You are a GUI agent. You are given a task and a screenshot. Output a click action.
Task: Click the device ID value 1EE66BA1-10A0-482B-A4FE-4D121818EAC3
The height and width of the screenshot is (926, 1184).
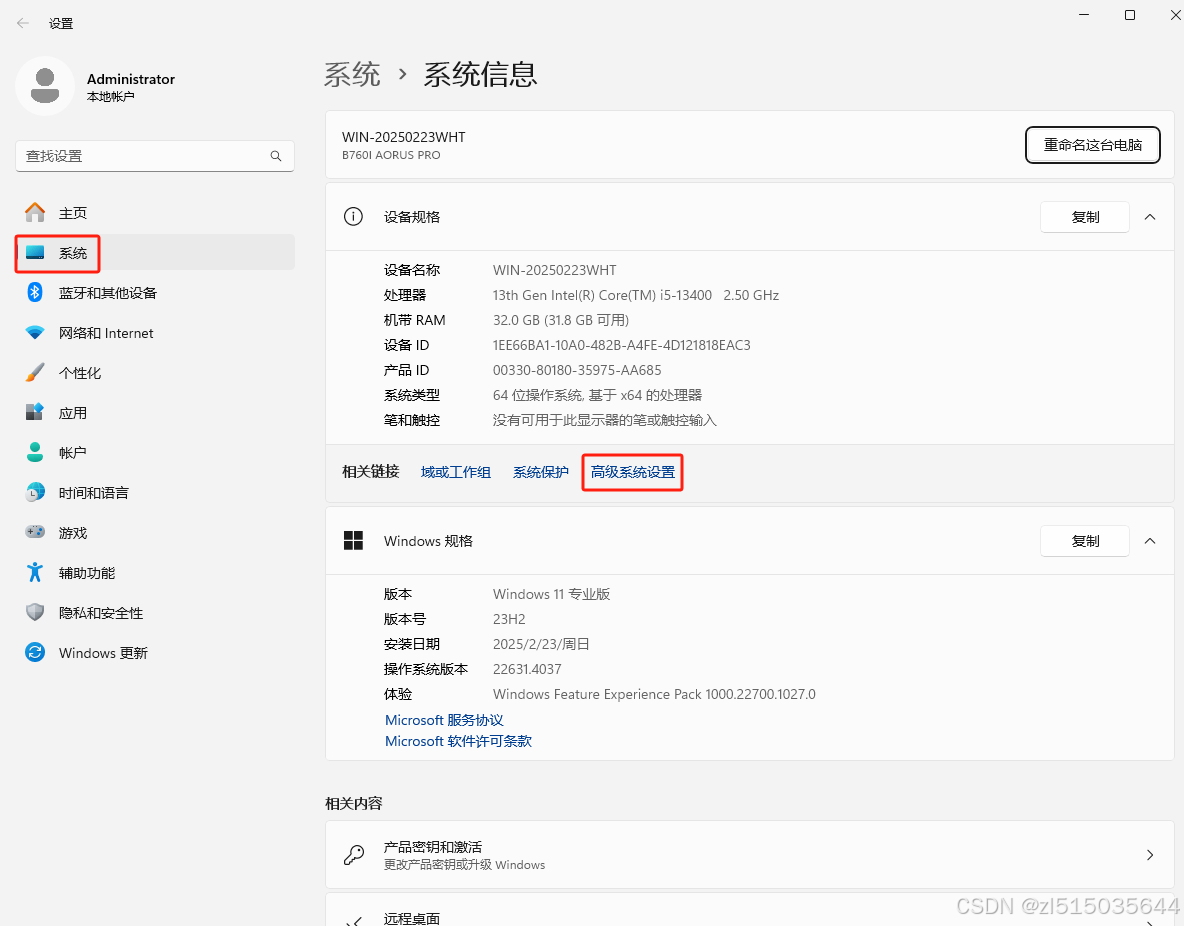coord(621,345)
